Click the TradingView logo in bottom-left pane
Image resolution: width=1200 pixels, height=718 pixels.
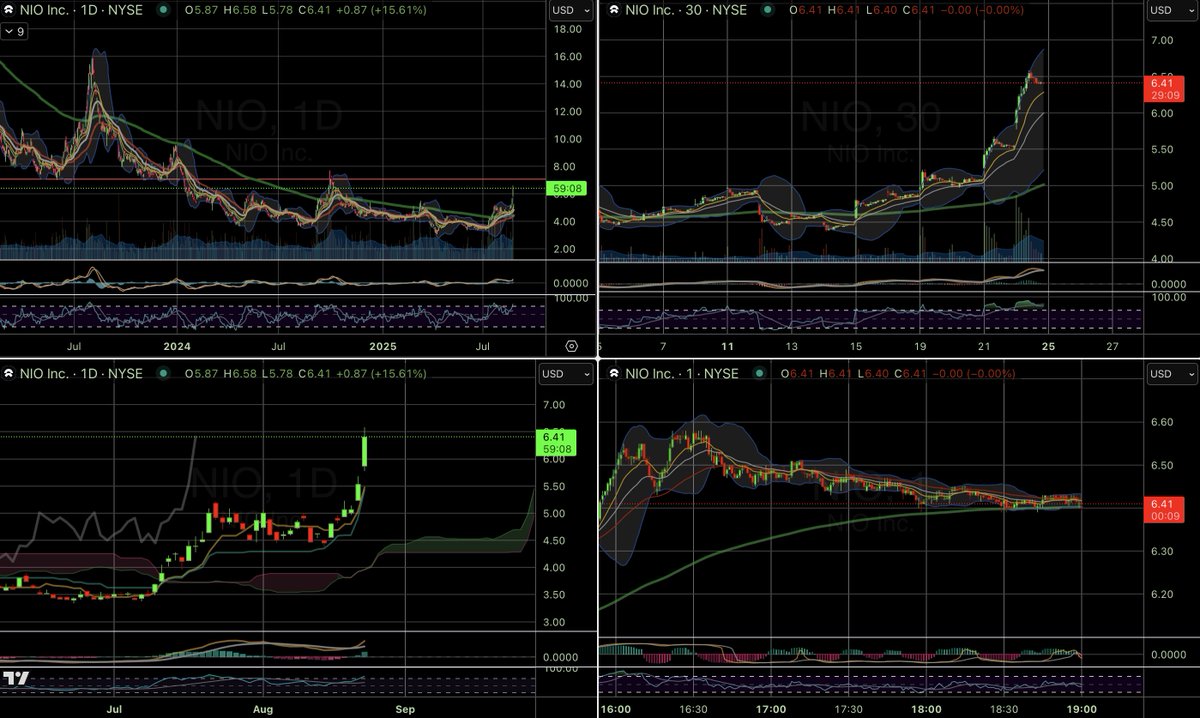coord(16,678)
